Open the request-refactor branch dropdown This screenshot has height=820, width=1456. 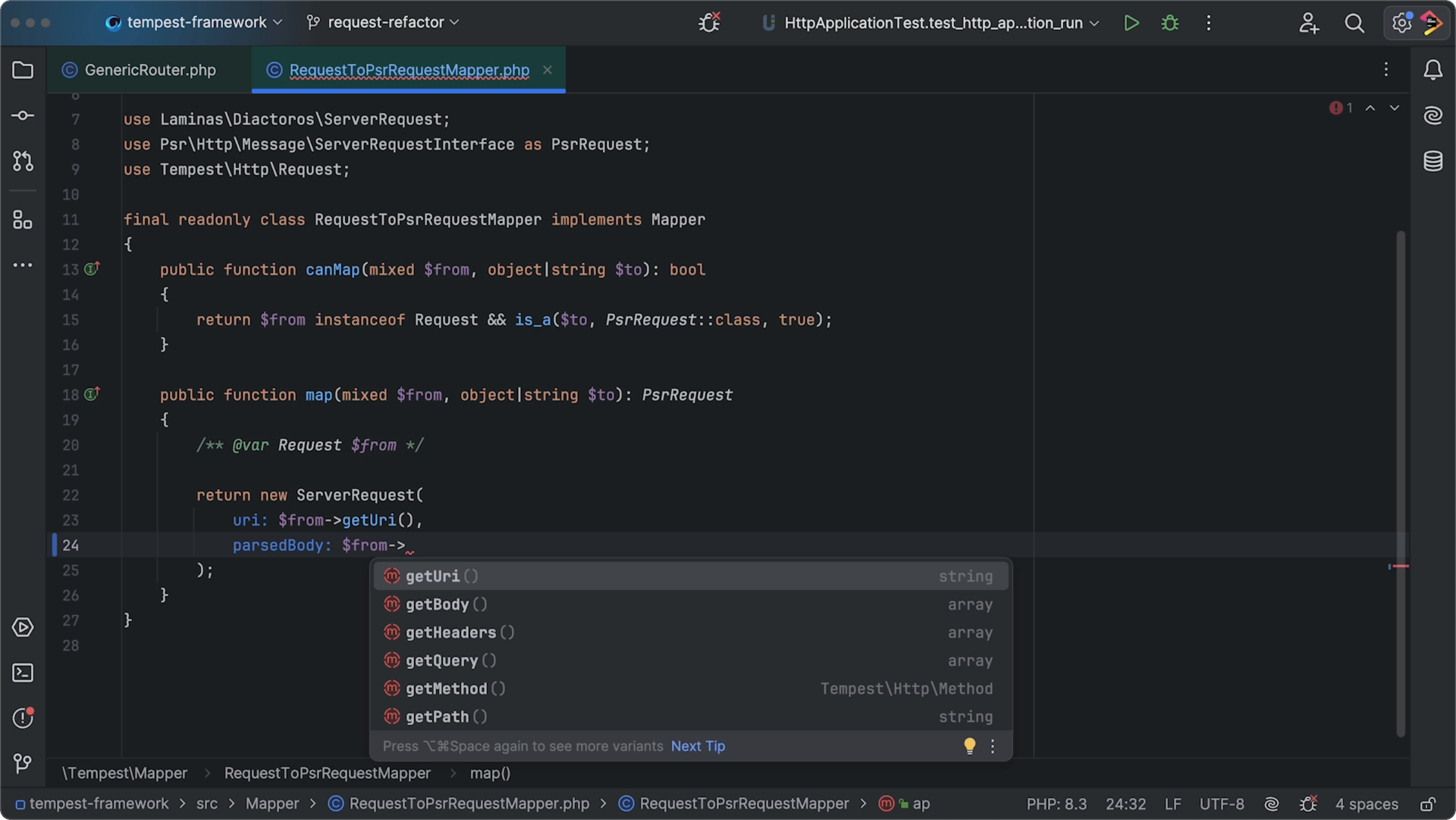pos(383,22)
